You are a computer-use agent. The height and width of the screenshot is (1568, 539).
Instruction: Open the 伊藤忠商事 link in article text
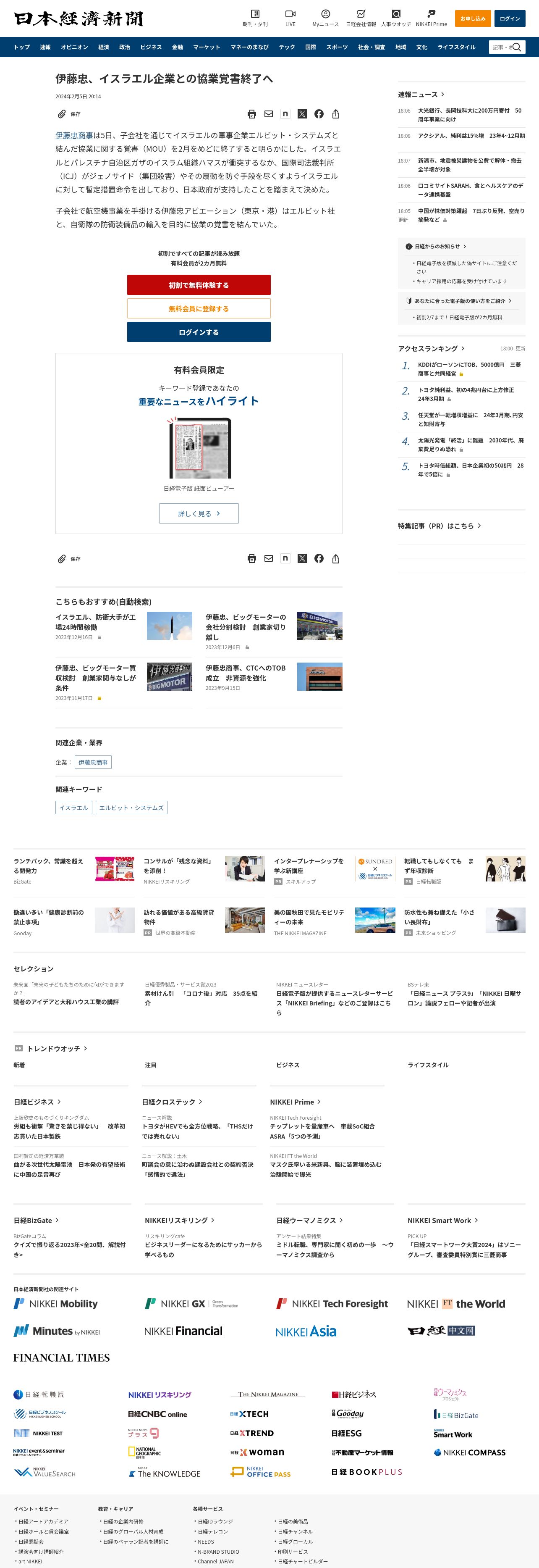coord(74,135)
